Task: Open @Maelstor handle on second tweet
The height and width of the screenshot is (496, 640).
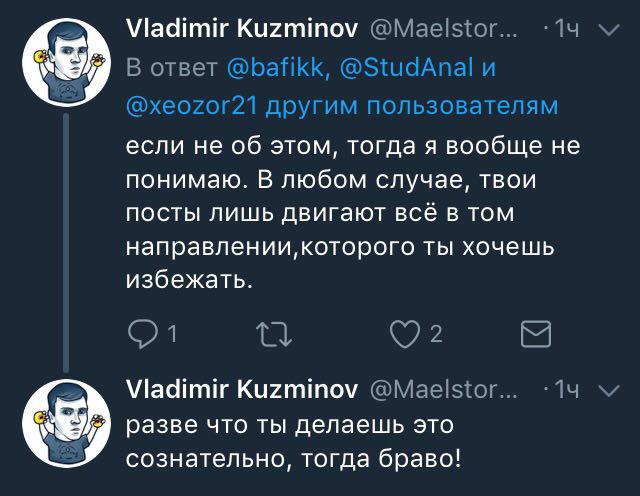Action: pyautogui.click(x=443, y=390)
